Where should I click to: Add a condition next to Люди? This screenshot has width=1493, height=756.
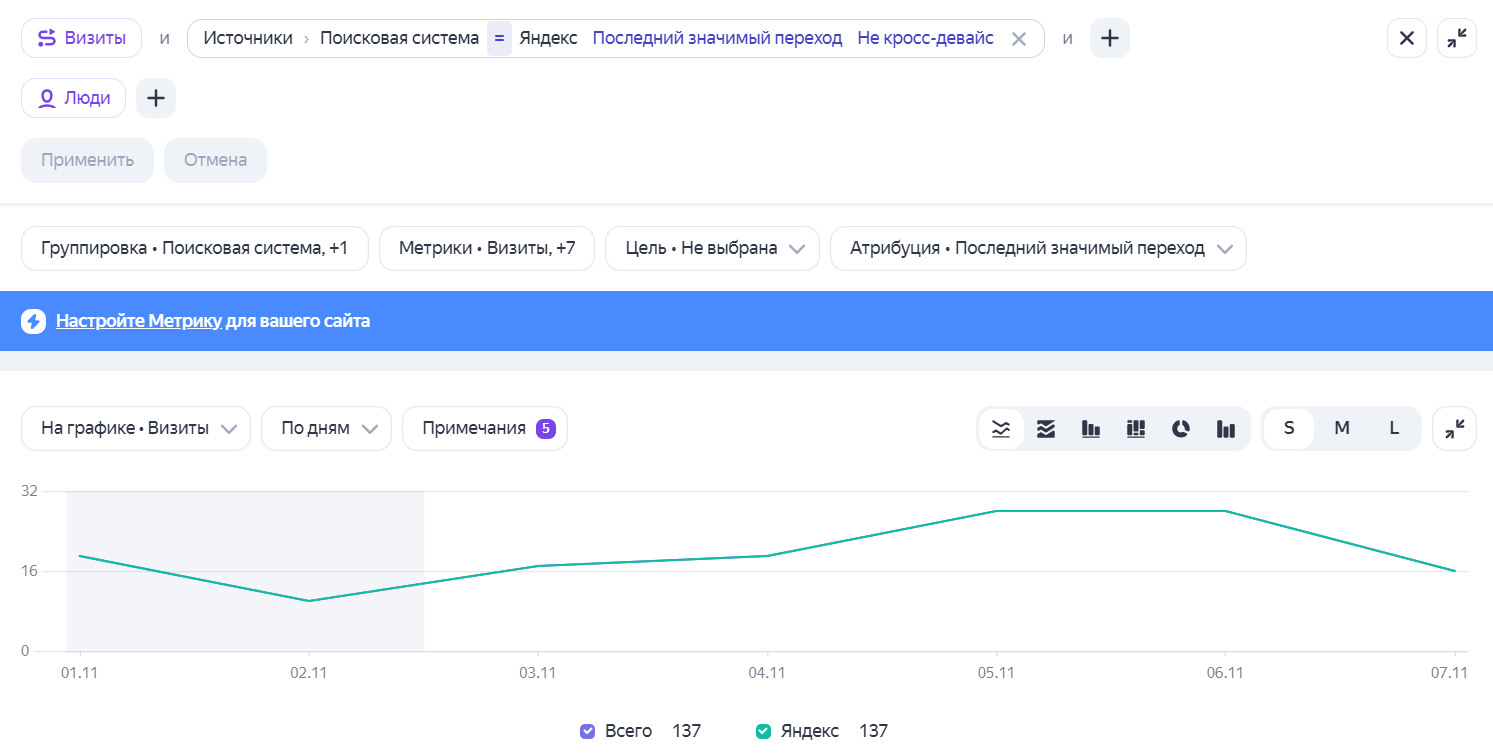pyautogui.click(x=156, y=98)
